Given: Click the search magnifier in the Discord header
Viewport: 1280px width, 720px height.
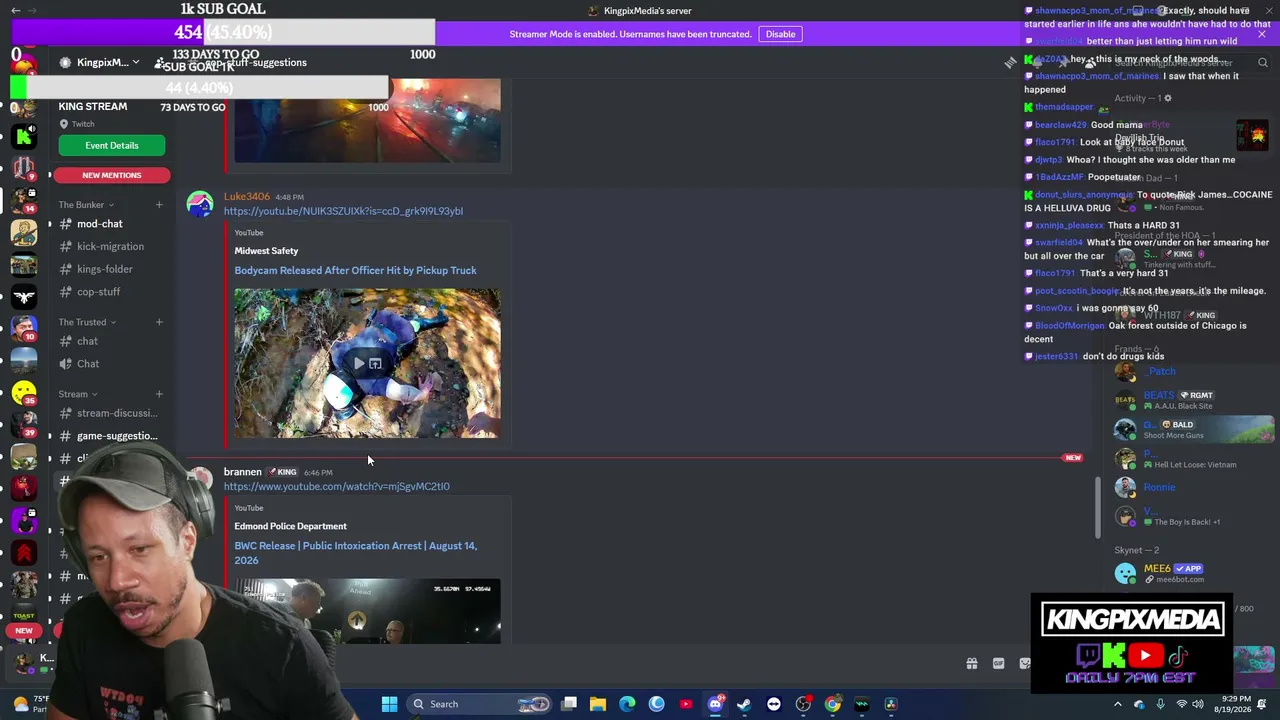Looking at the screenshot, I should pos(1263,63).
